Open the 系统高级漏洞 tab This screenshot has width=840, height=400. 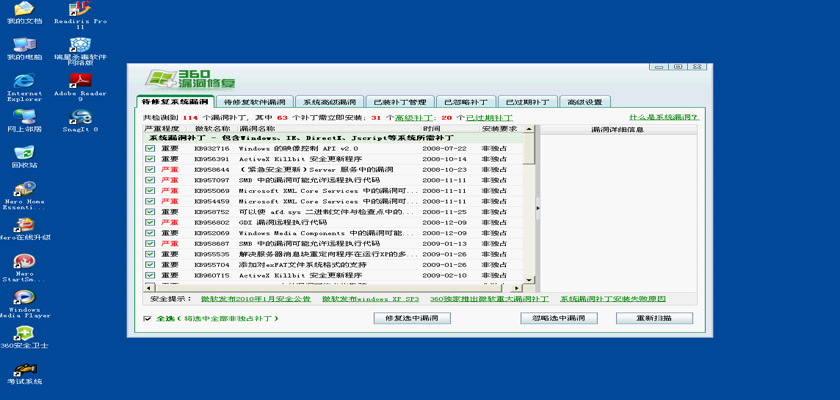329,102
